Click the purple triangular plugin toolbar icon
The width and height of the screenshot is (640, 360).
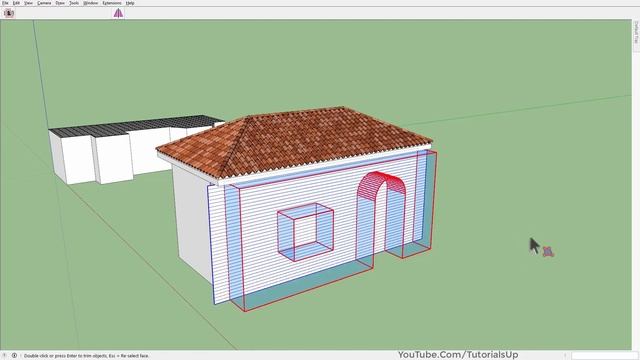tap(118, 13)
